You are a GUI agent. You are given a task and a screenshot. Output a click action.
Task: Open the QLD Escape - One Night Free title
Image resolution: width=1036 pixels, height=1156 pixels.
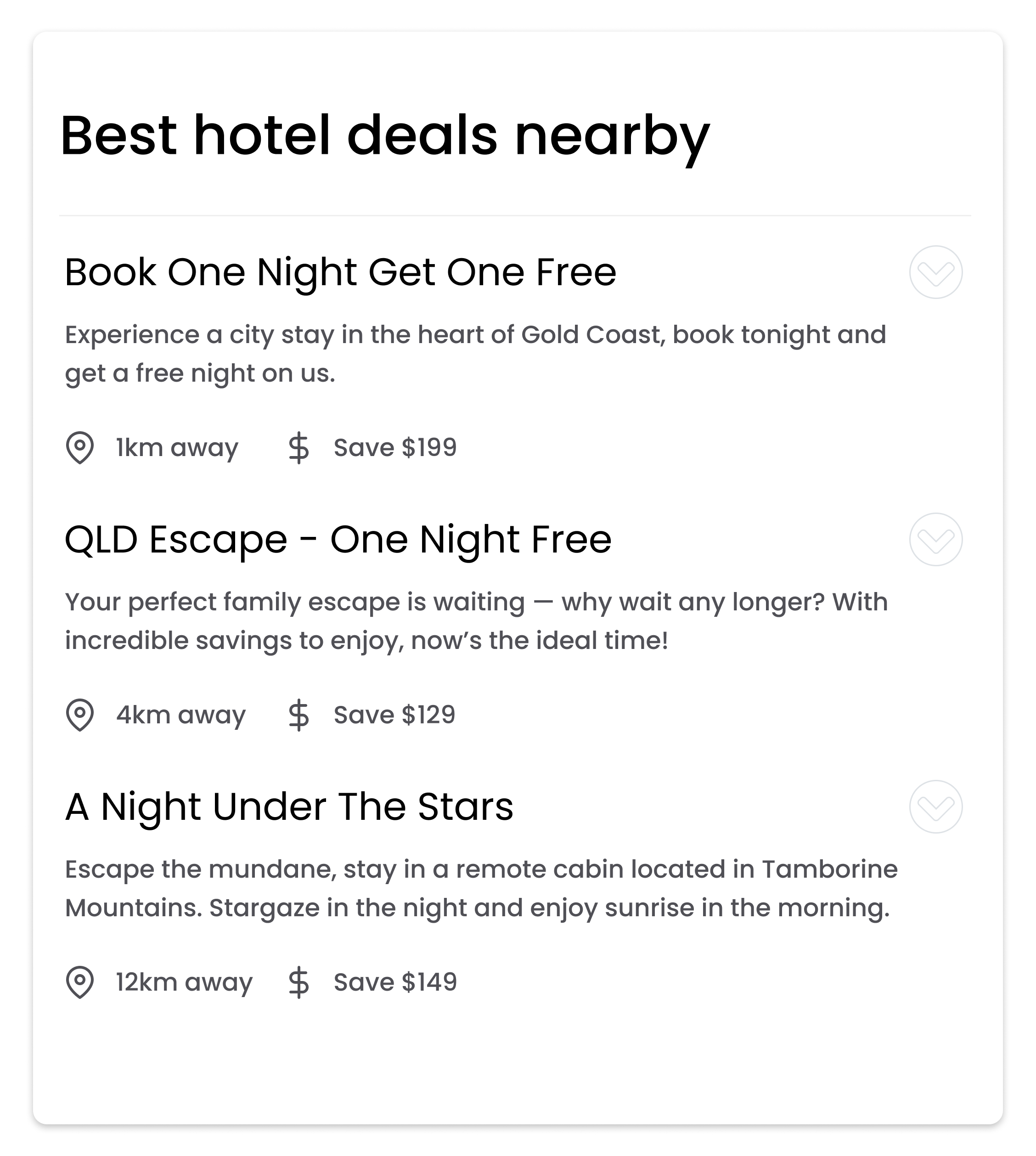tap(338, 540)
